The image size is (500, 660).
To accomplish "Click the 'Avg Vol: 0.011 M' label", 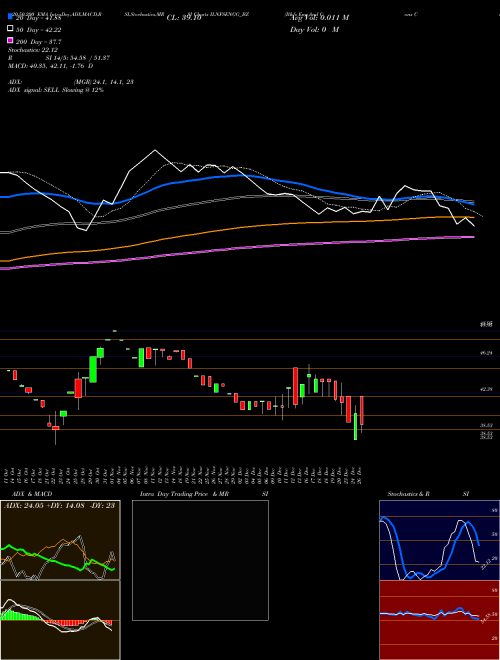I will tap(320, 18).
